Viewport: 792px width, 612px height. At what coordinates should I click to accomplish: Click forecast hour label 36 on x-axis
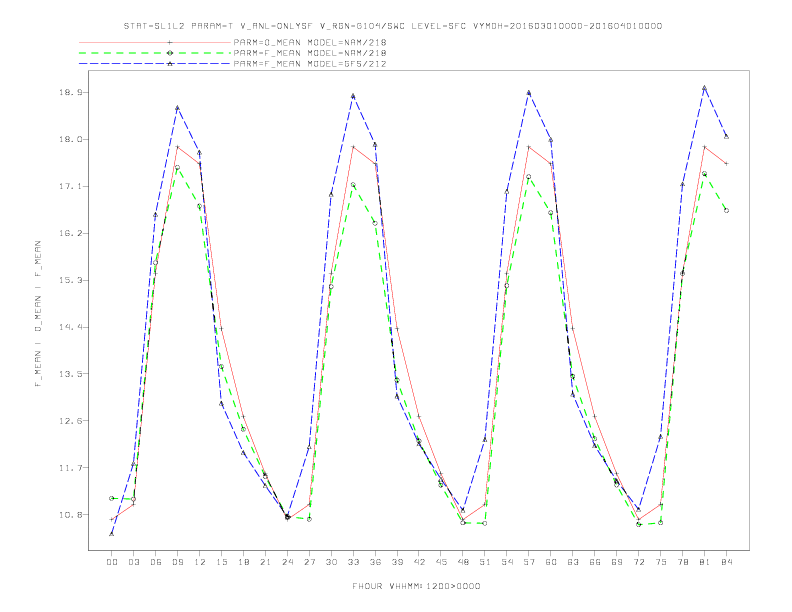pyautogui.click(x=375, y=562)
